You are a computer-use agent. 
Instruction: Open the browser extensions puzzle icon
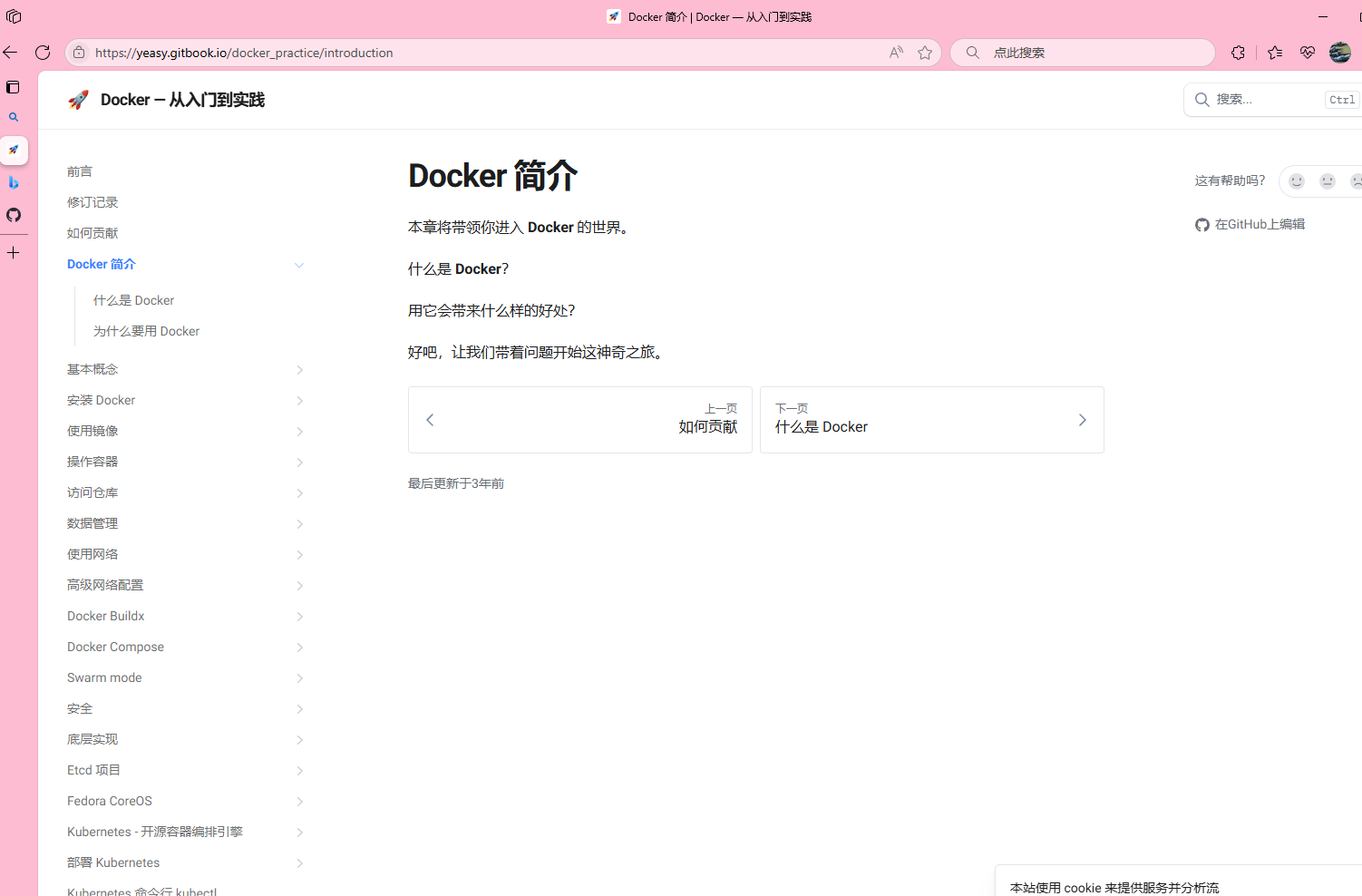click(1238, 53)
